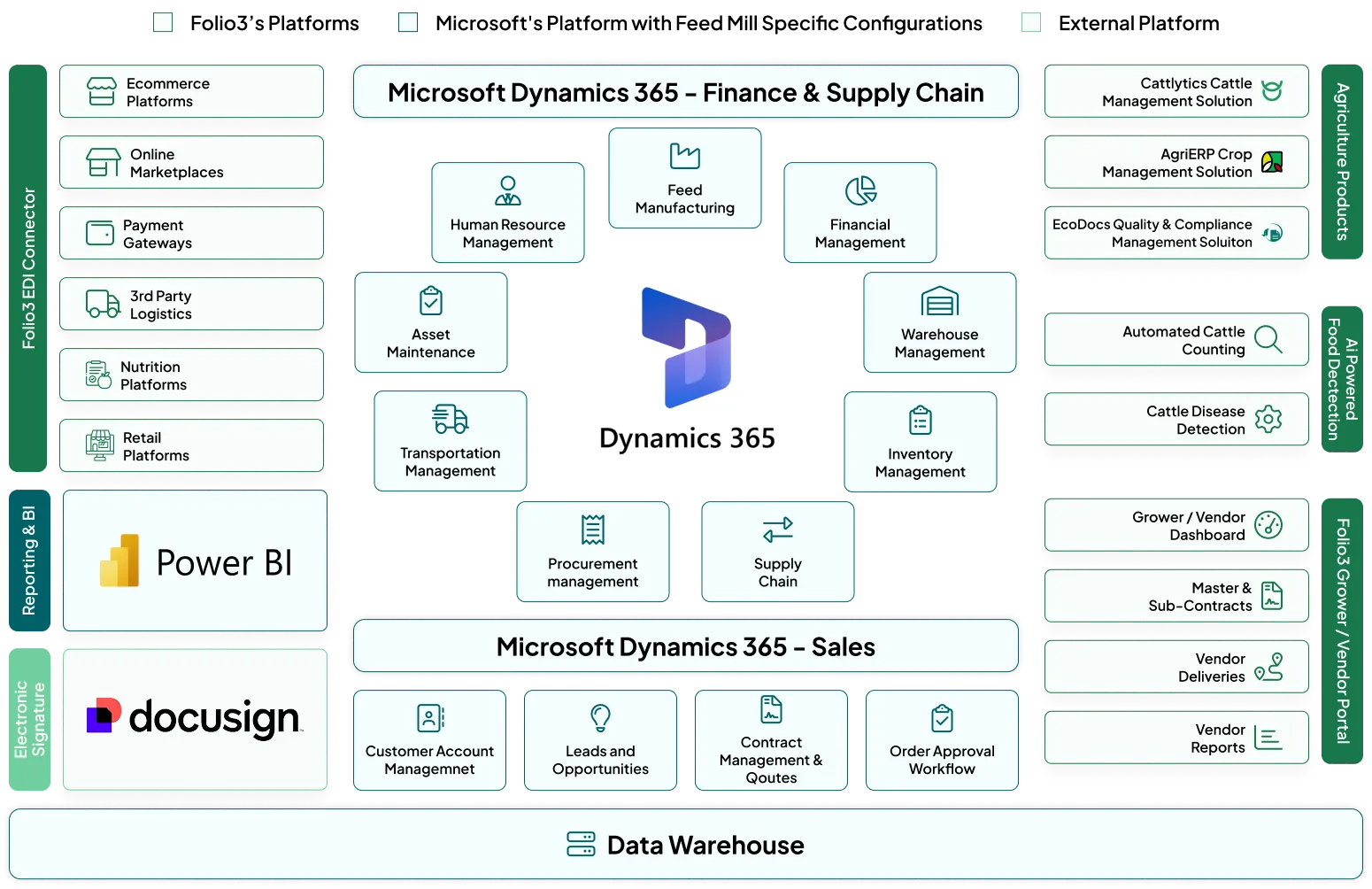Click the Leads and Opportunities lightbulb icon
1372x889 pixels.
pyautogui.click(x=600, y=717)
